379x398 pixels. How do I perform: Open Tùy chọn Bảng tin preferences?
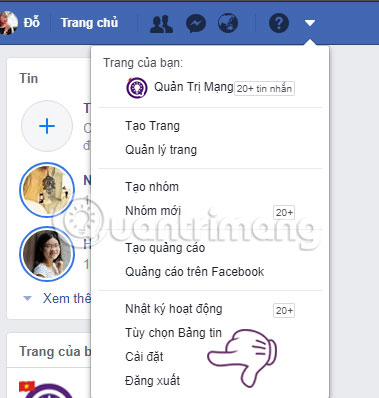[x=173, y=333]
